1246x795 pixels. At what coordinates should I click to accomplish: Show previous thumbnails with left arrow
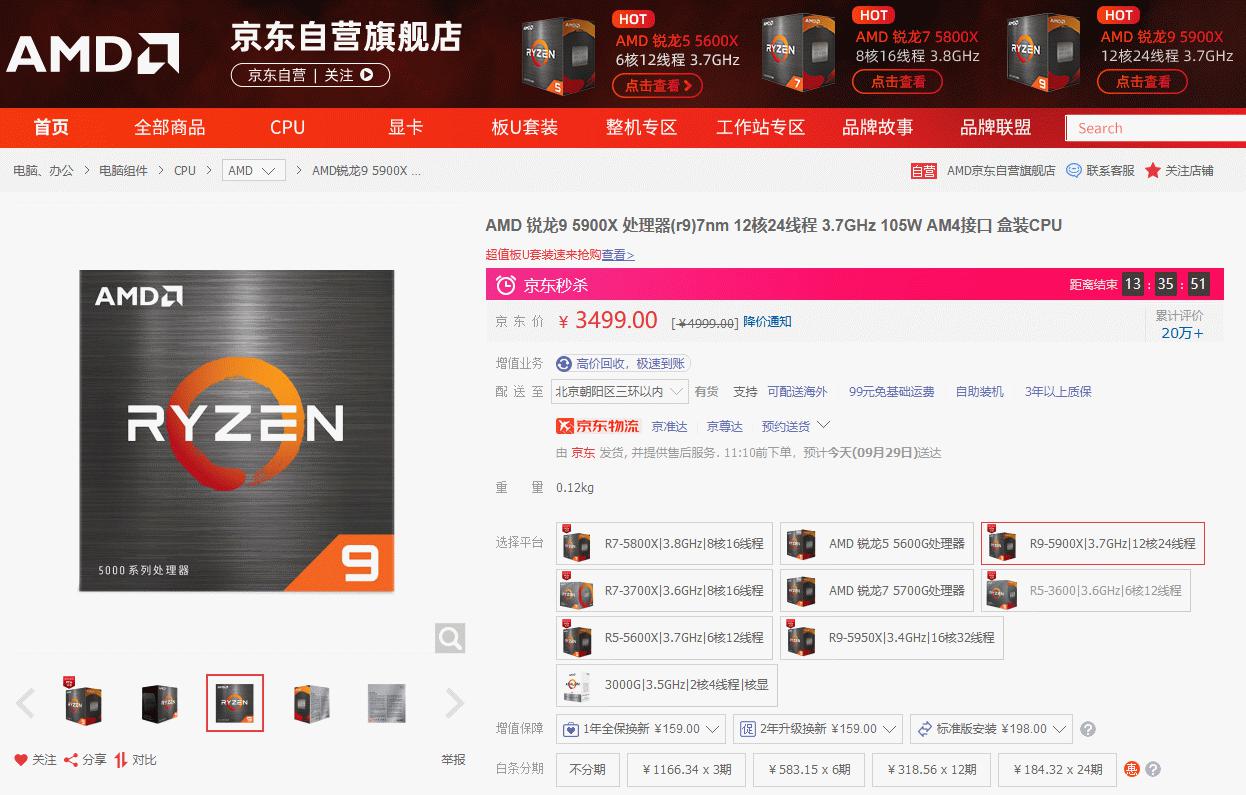coord(26,703)
